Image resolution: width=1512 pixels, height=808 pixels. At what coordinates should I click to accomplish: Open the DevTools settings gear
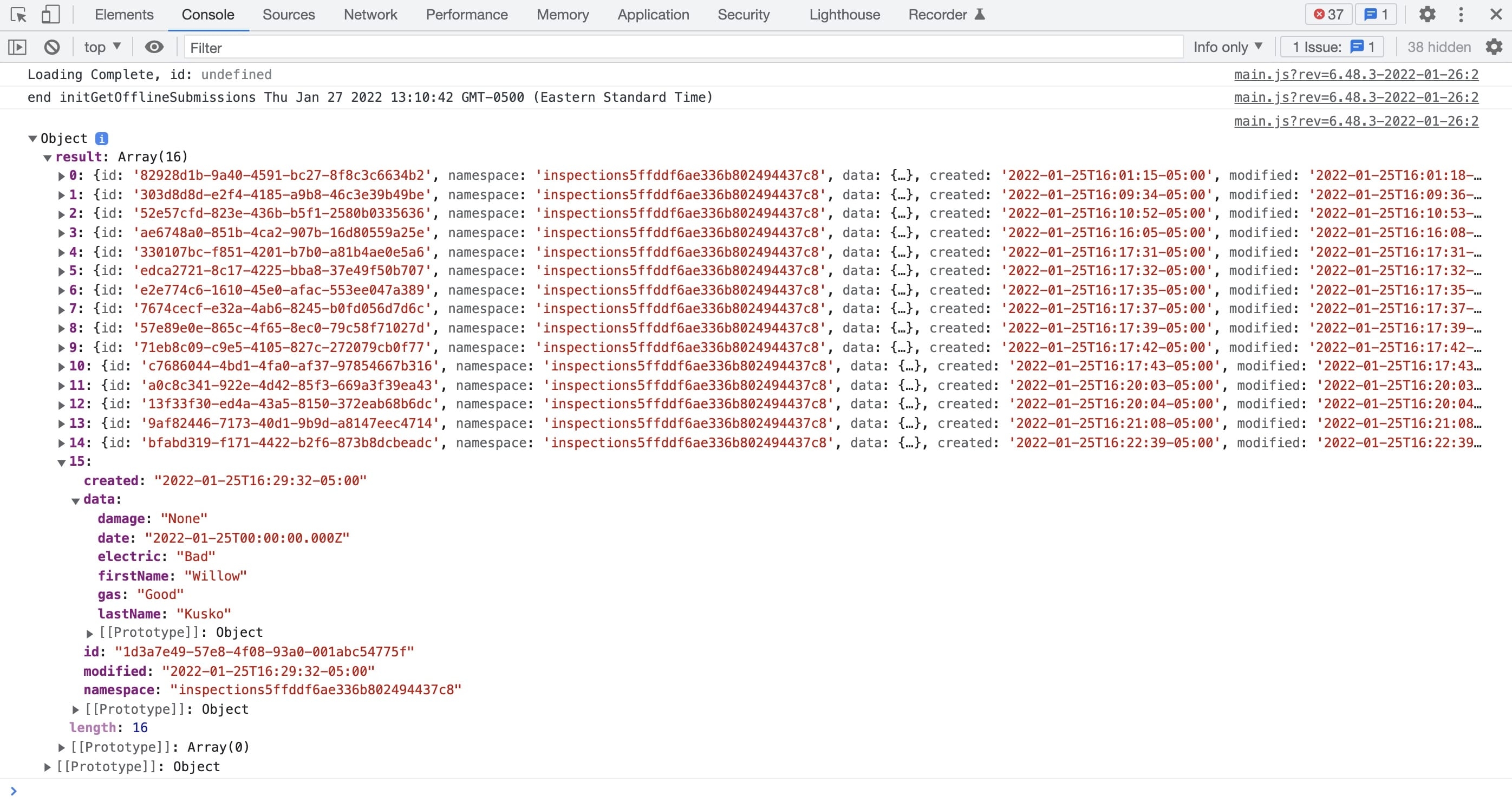(1427, 15)
